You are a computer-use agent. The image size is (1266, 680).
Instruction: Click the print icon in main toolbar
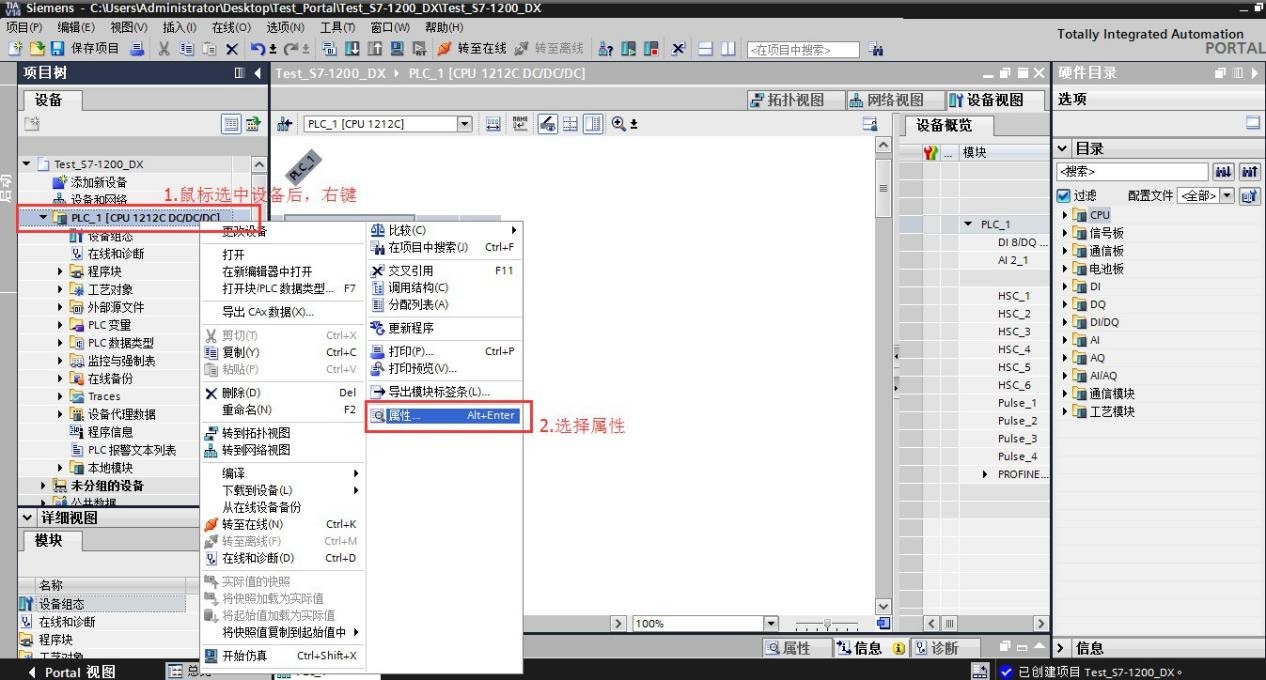coord(137,49)
